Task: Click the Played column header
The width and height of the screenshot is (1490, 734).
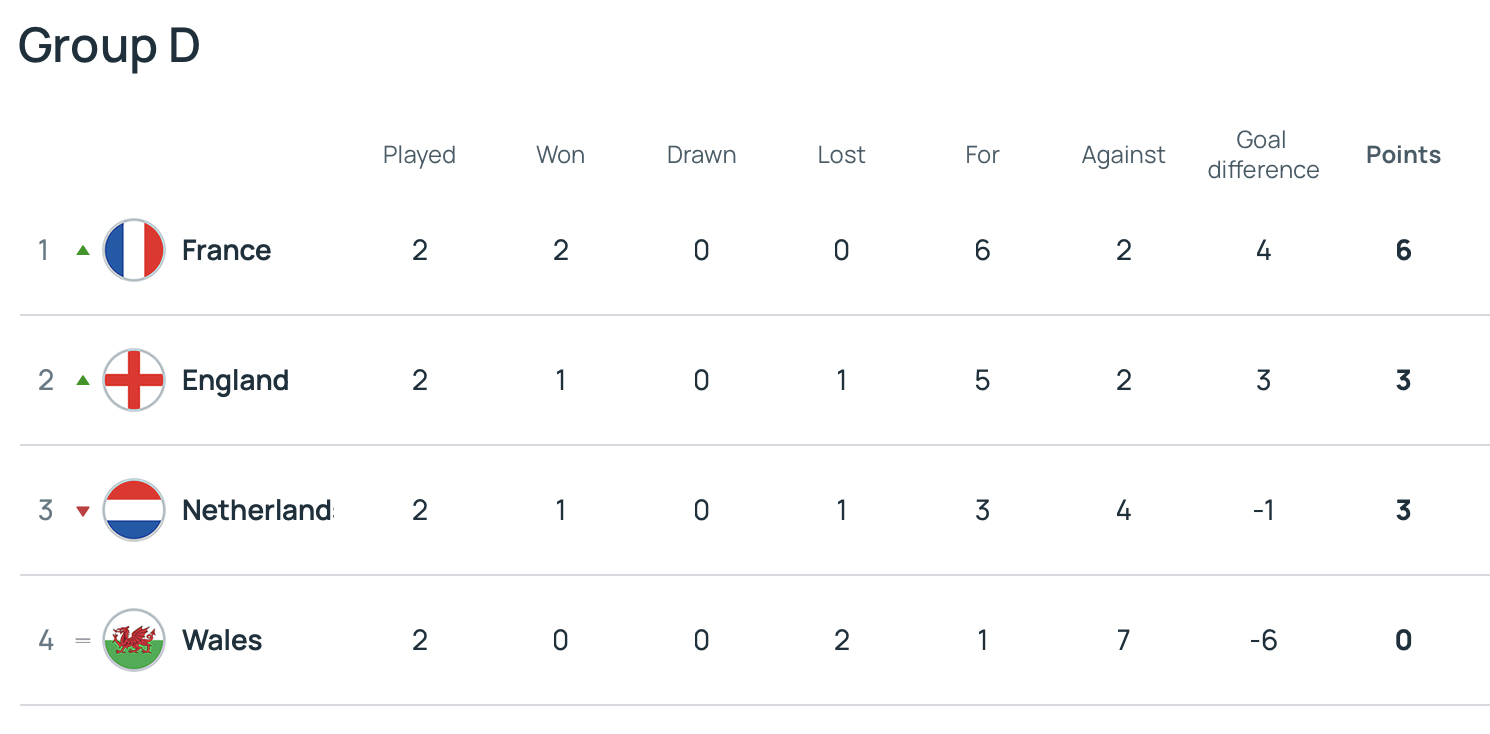Action: pos(419,155)
